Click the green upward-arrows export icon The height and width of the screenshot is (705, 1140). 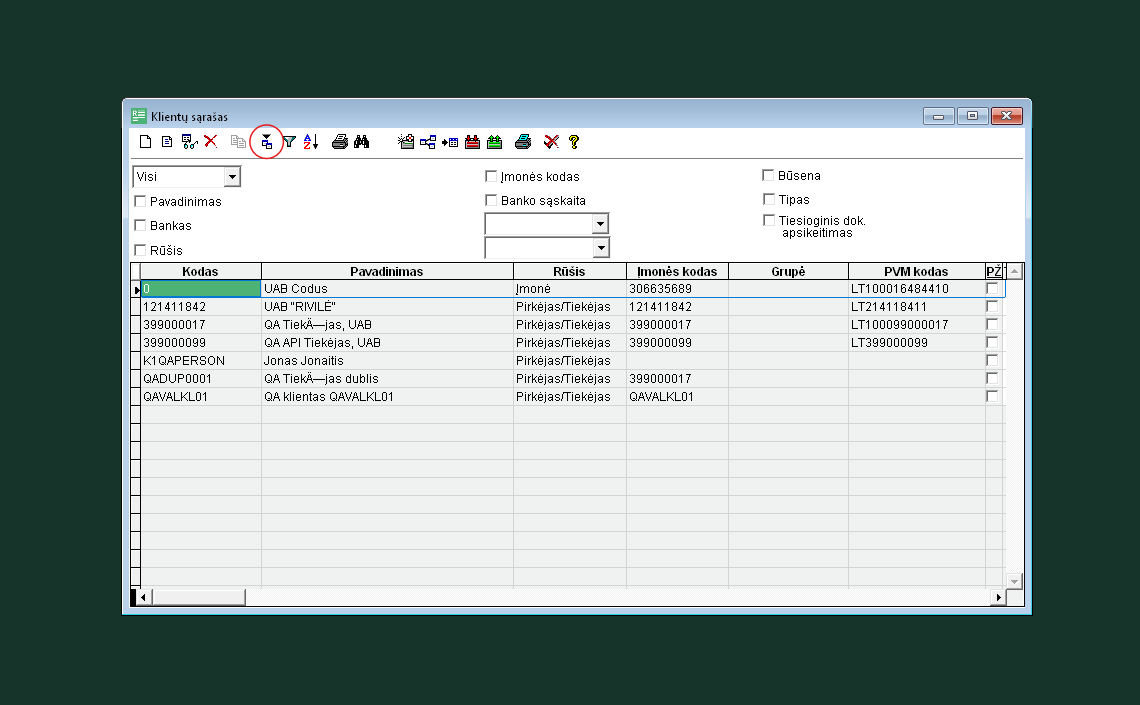494,142
